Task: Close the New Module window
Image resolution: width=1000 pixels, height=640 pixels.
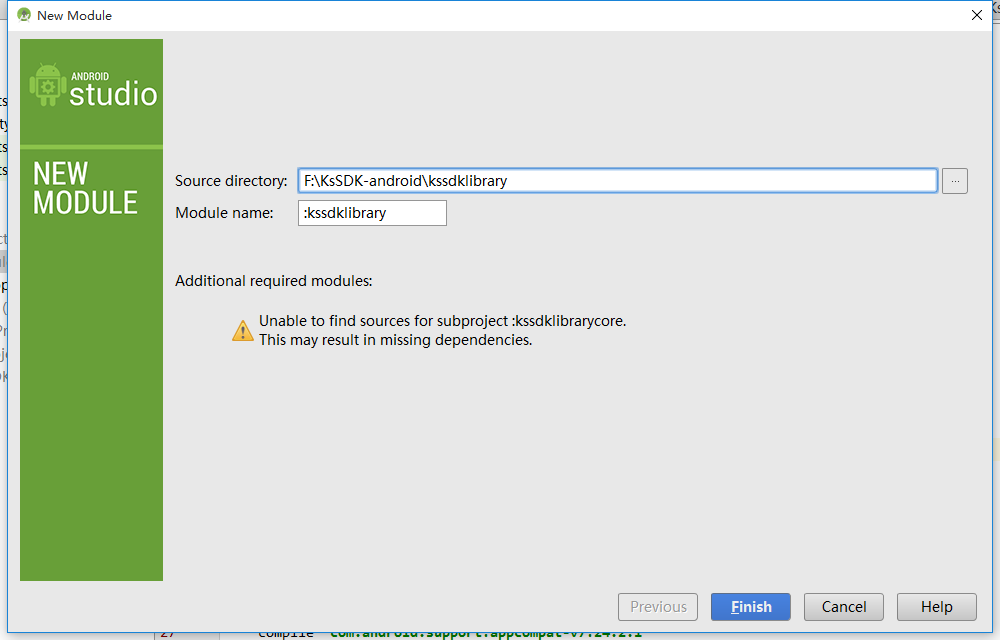Action: tap(976, 15)
